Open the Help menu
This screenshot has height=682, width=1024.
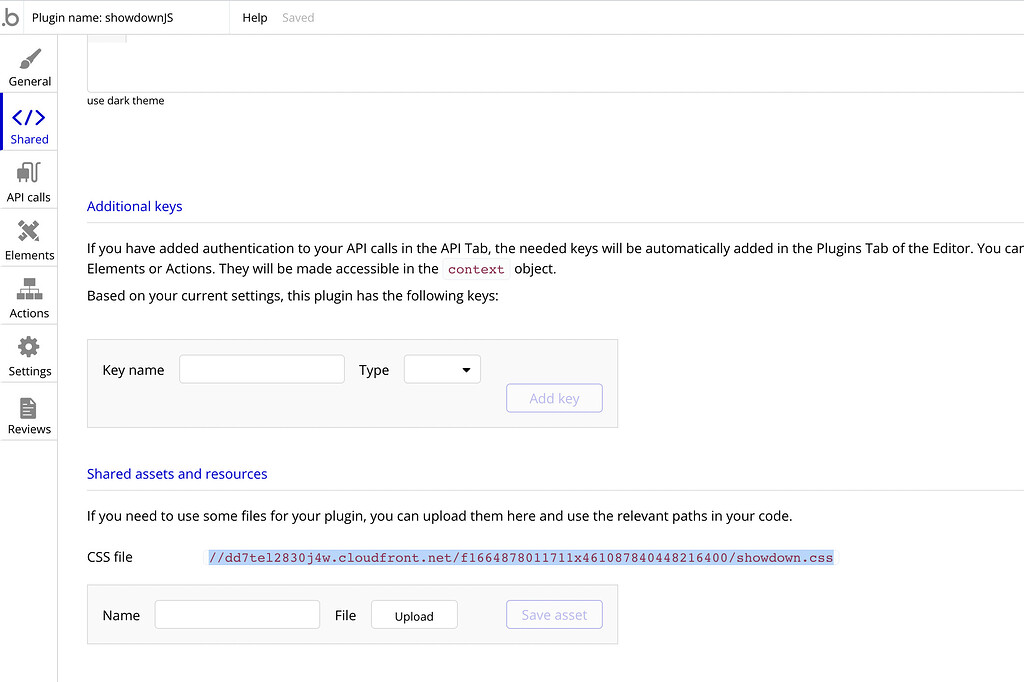[255, 17]
